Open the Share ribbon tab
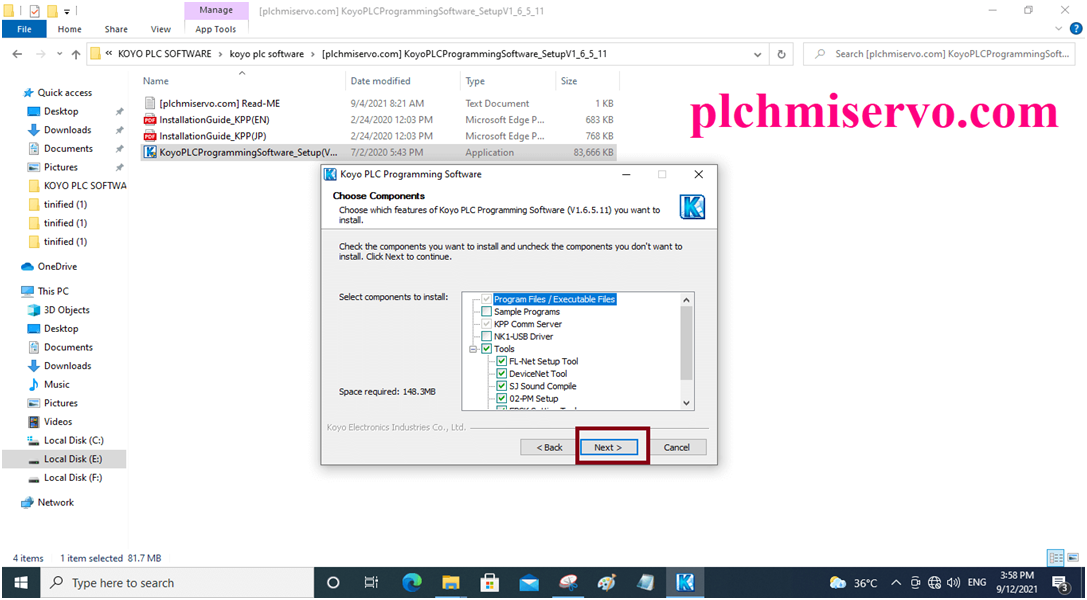 point(115,29)
